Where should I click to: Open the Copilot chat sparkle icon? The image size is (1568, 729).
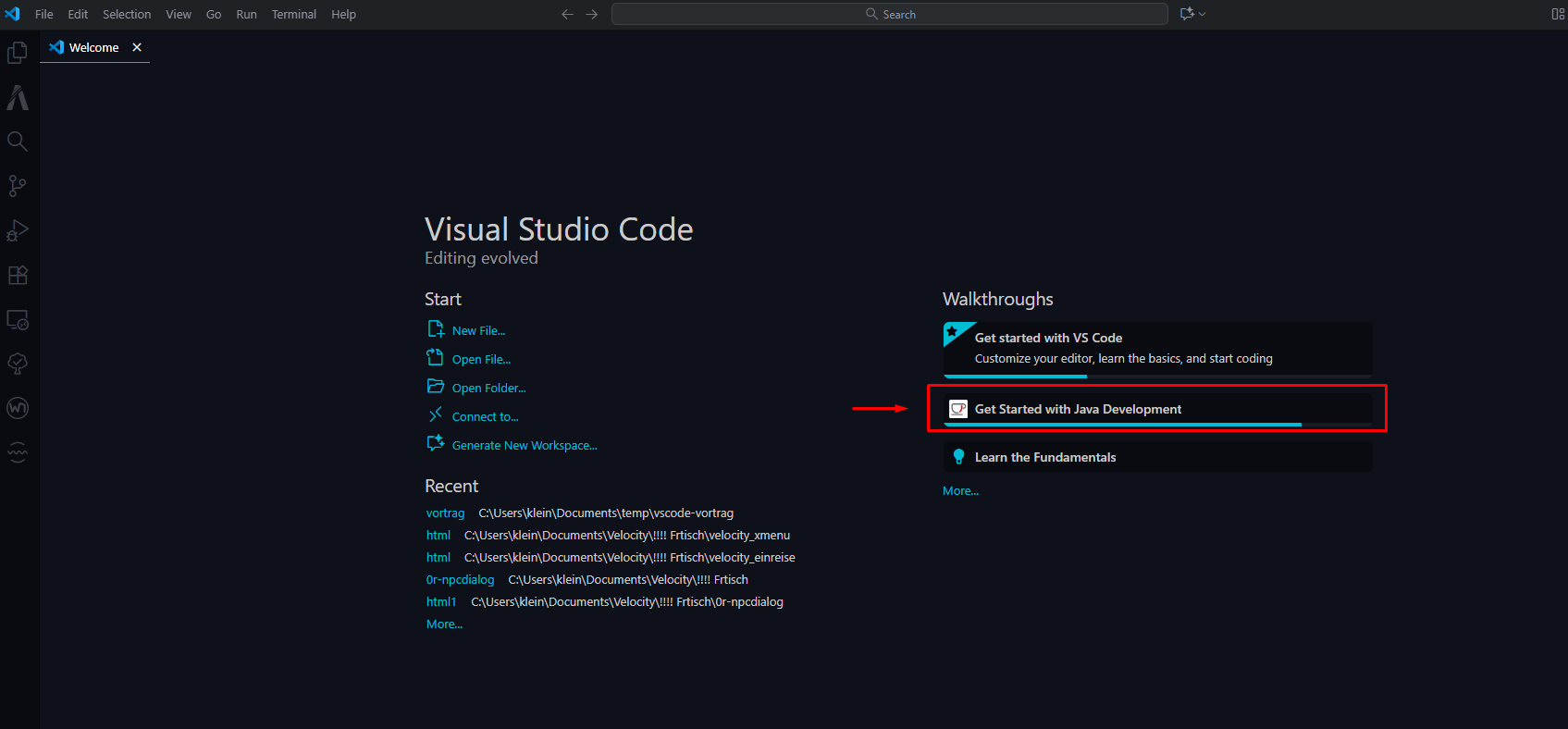[1187, 14]
